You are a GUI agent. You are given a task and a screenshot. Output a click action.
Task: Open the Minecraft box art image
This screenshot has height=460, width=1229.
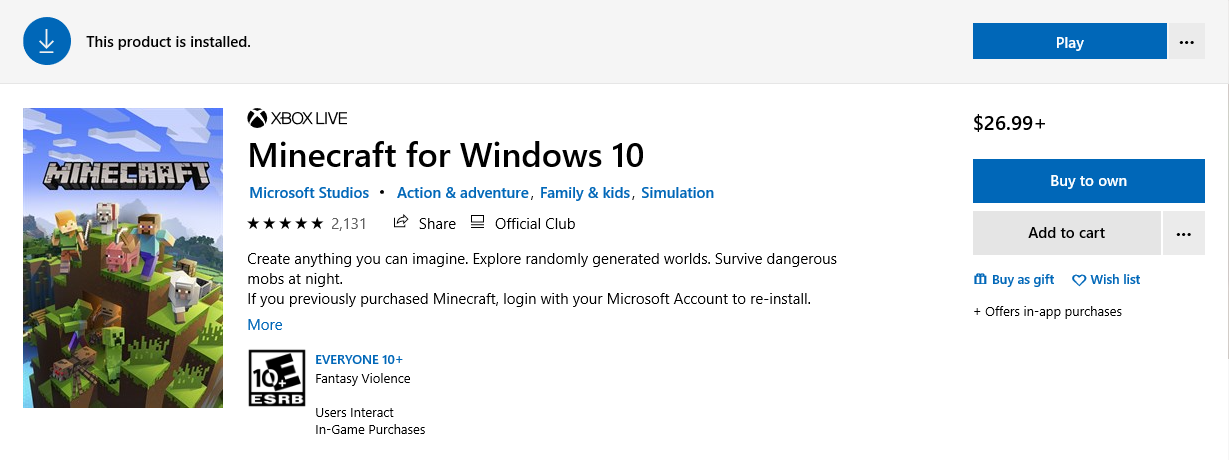pos(123,258)
